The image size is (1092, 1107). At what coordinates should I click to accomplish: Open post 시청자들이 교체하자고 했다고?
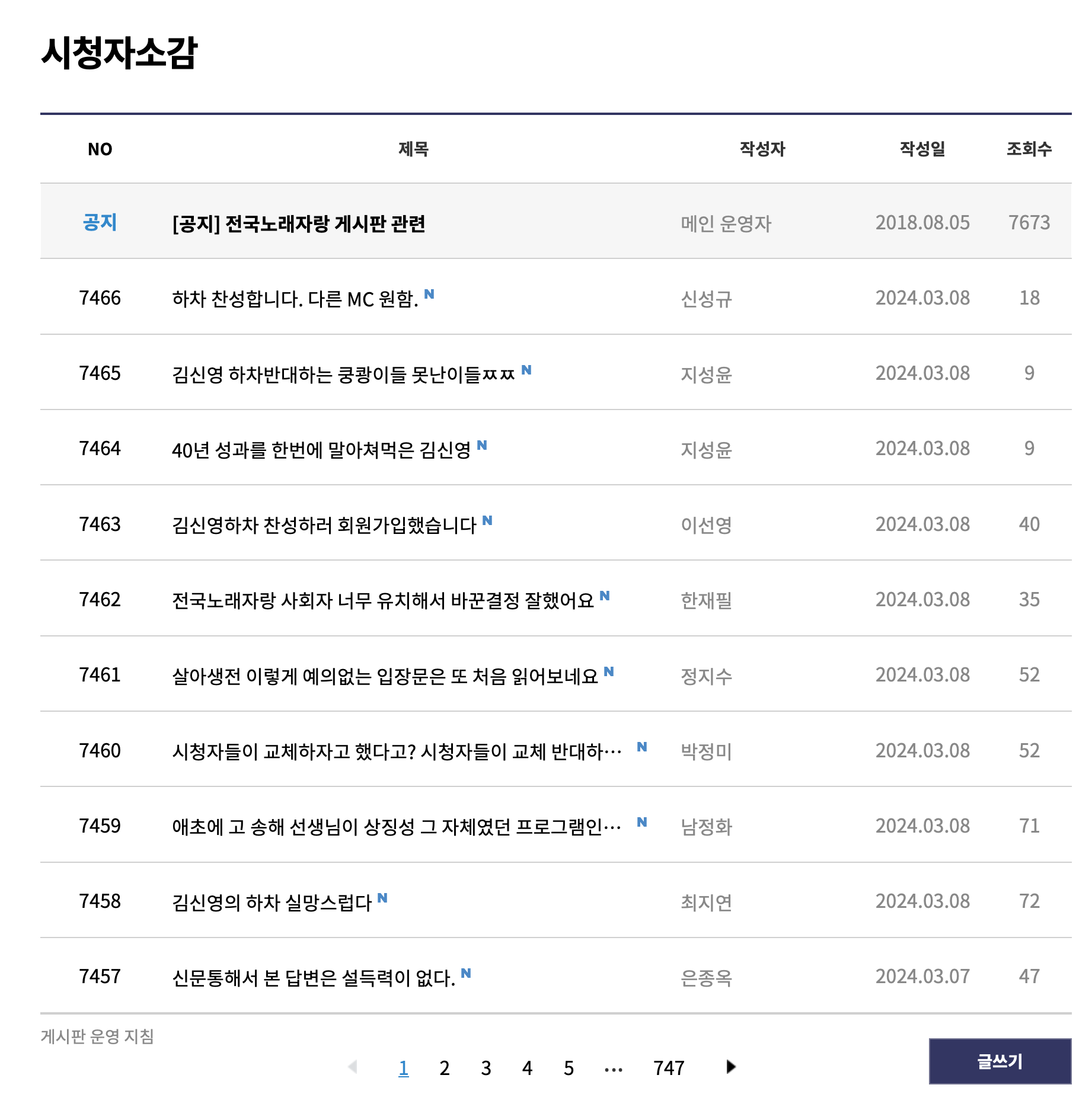click(397, 751)
